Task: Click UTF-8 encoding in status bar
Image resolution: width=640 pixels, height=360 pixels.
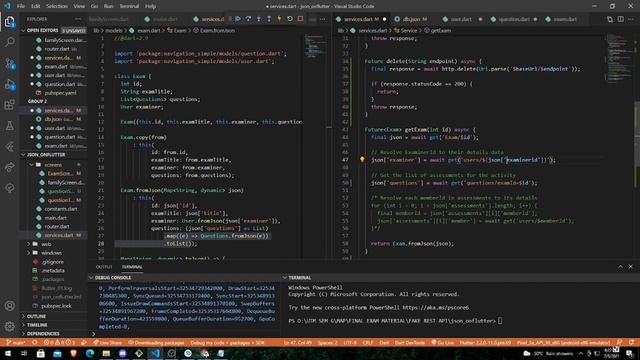Action: point(350,343)
